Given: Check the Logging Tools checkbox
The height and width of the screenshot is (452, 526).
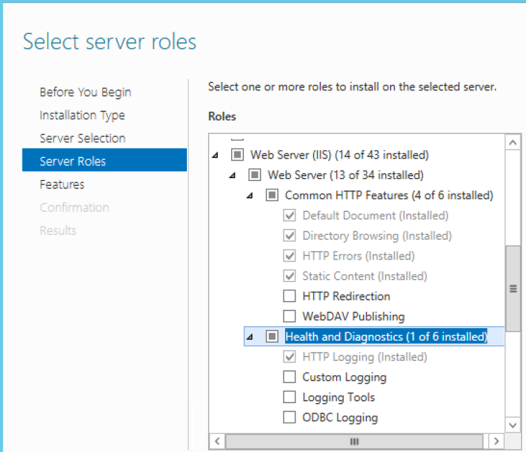Looking at the screenshot, I should pos(289,397).
